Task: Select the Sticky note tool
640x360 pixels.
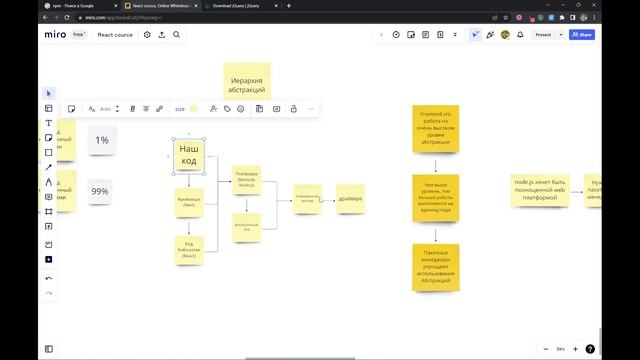Action: point(49,138)
